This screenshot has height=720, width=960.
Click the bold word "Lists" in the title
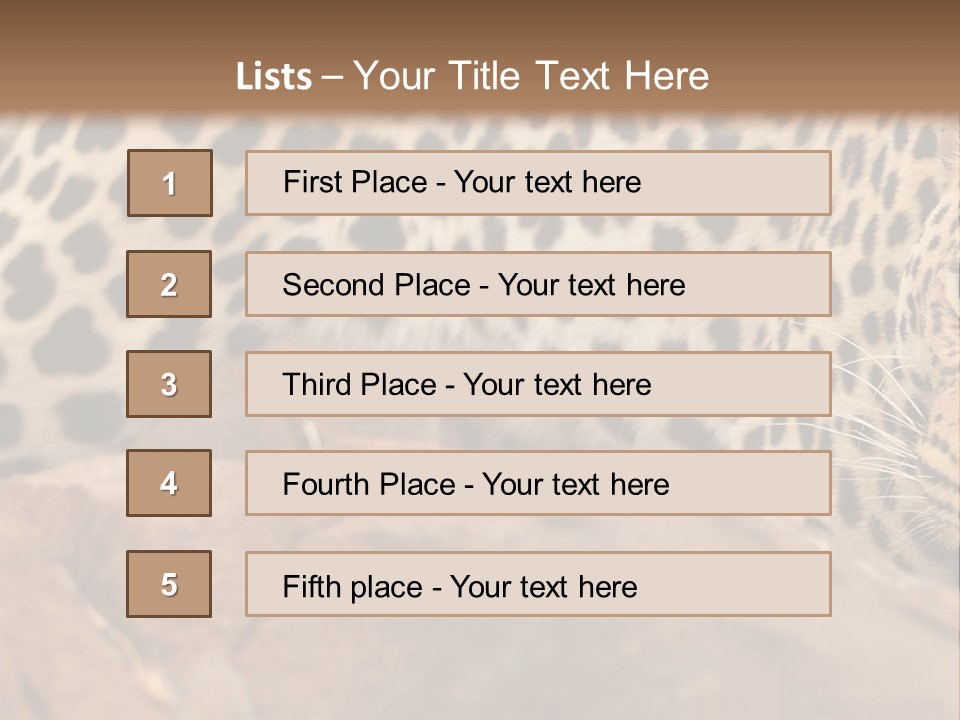274,77
